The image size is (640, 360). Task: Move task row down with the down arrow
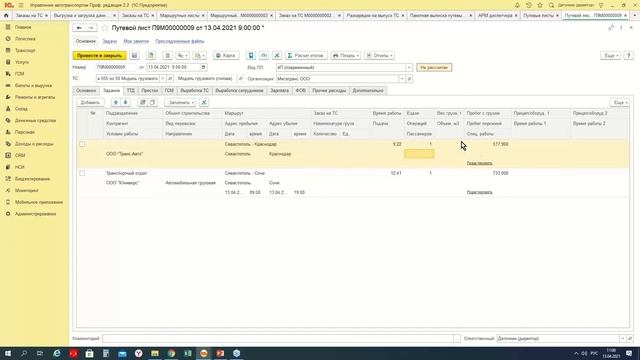pyautogui.click(x=126, y=102)
